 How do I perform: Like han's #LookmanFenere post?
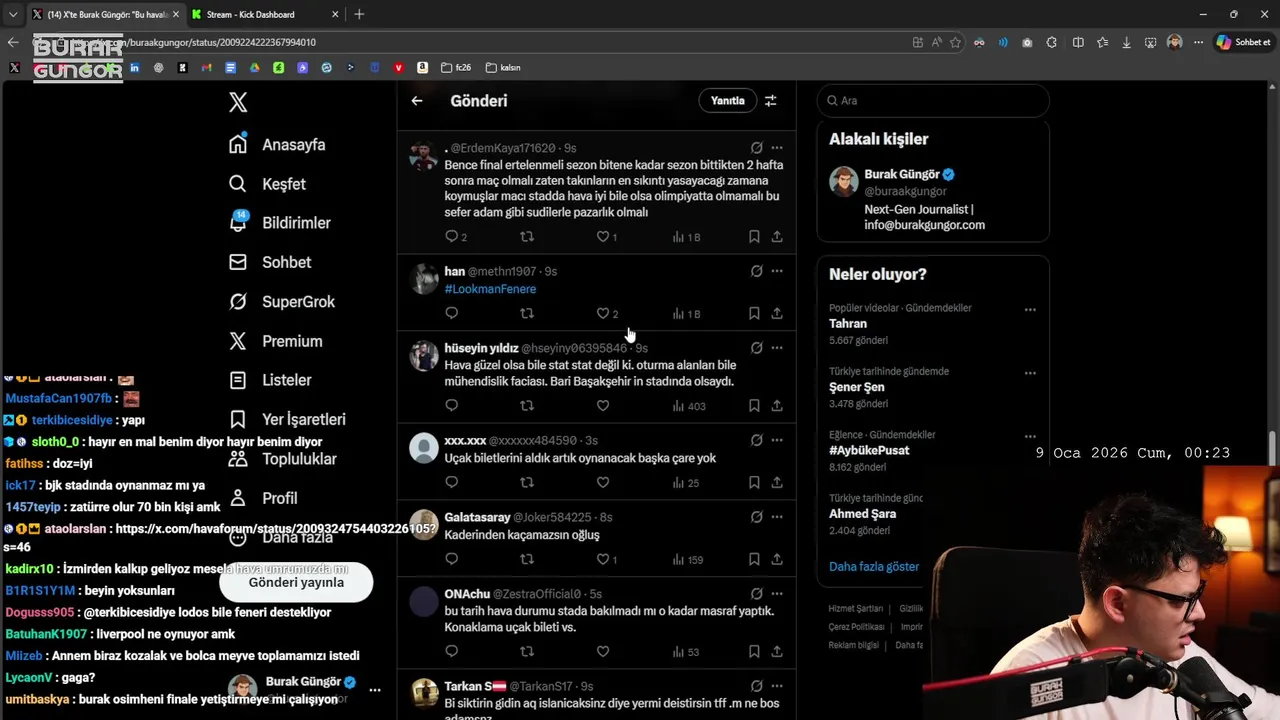[x=603, y=313]
